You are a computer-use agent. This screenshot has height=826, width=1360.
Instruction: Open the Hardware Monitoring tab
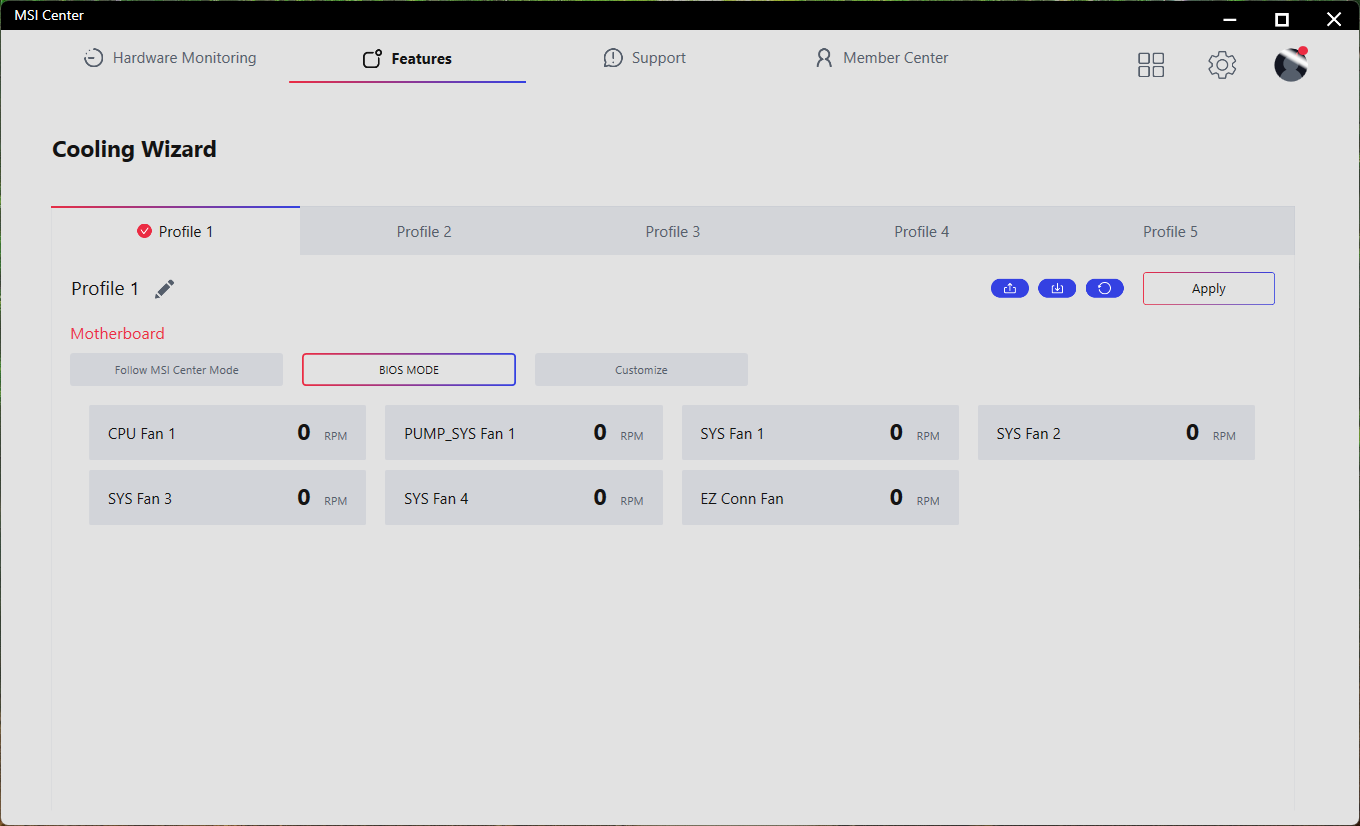170,58
